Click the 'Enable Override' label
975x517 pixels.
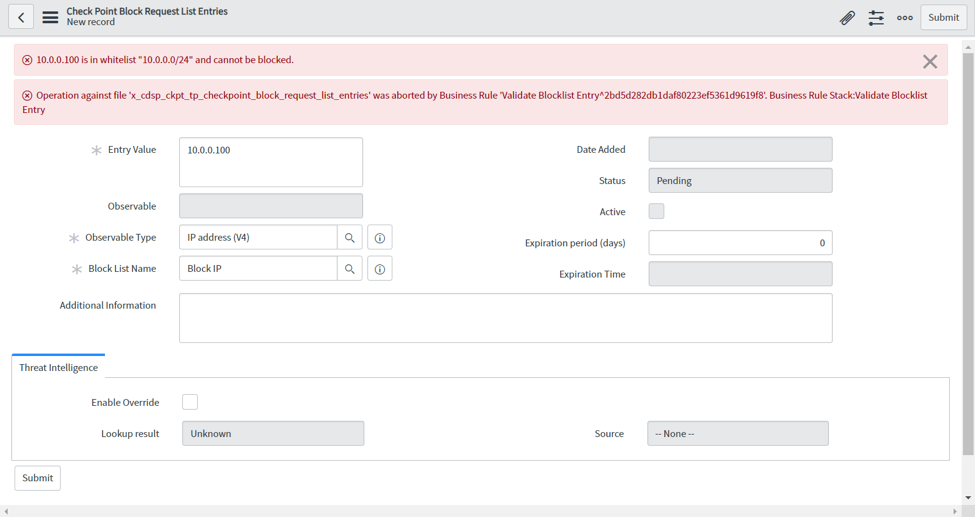pos(125,403)
